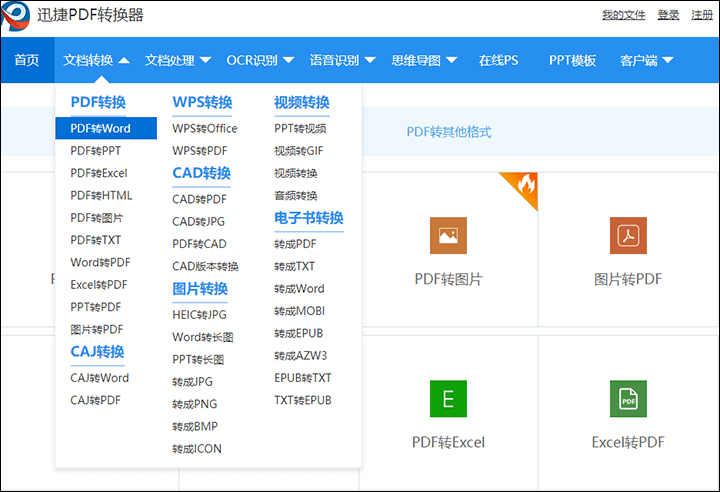
Task: Choose 转成EPUB menu entry
Action: 298,334
